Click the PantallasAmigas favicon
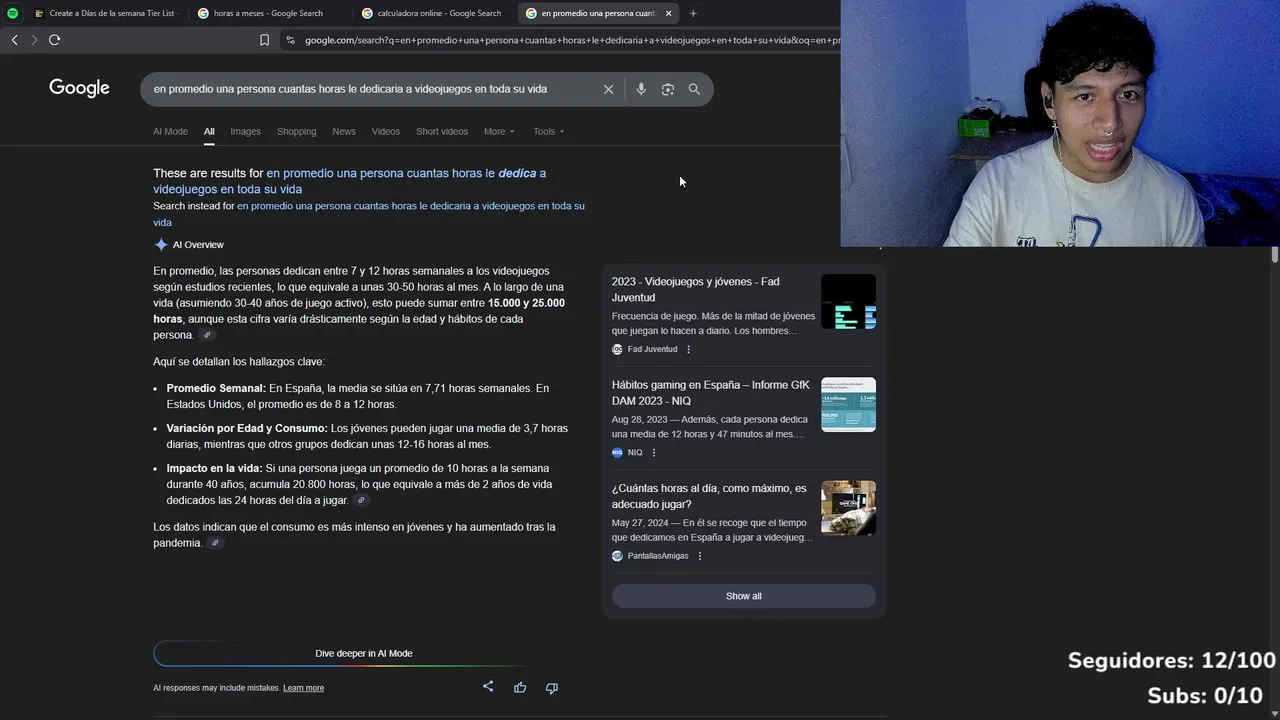This screenshot has height=720, width=1280. 617,556
